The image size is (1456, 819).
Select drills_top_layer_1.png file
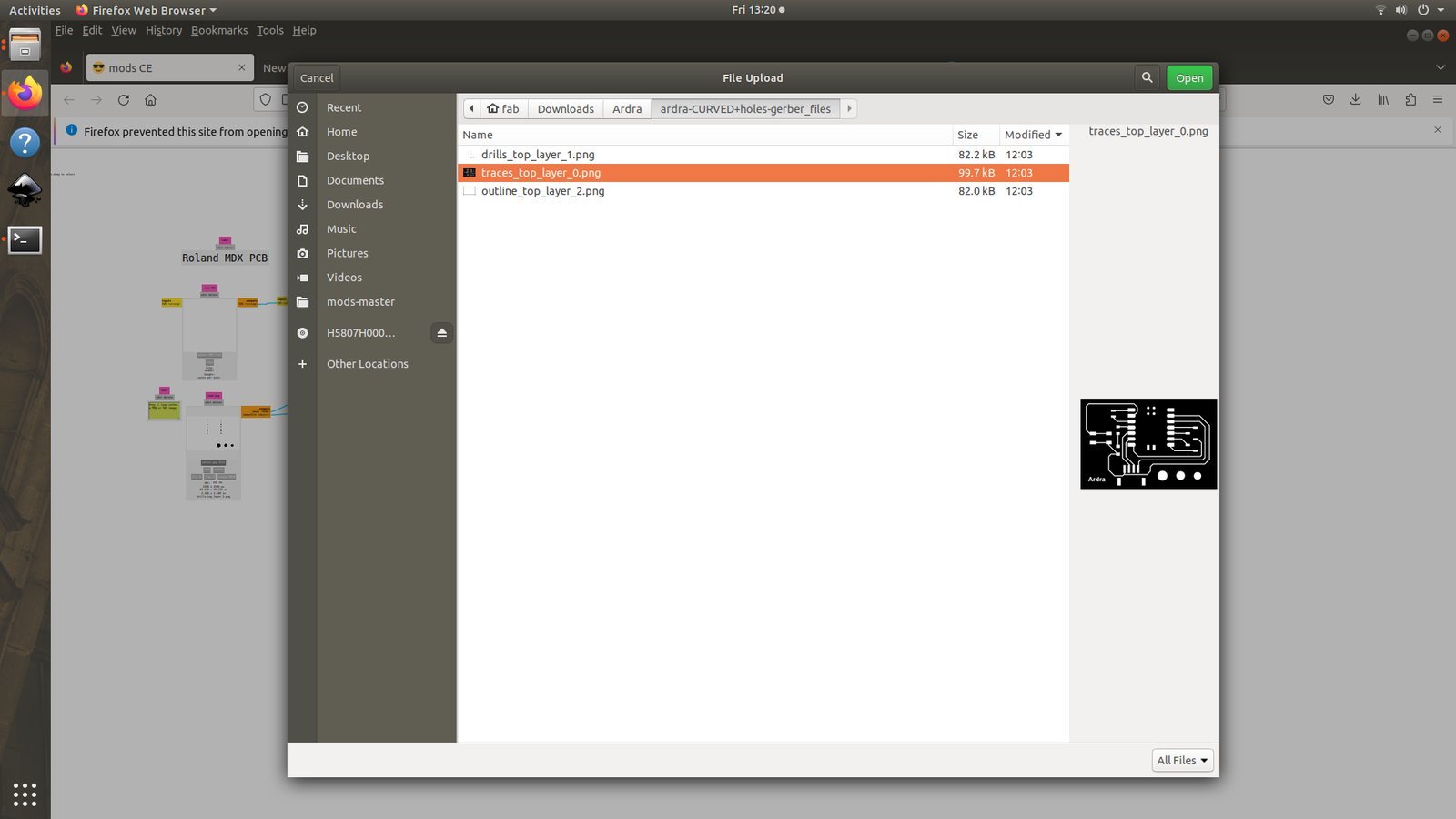tap(763, 155)
